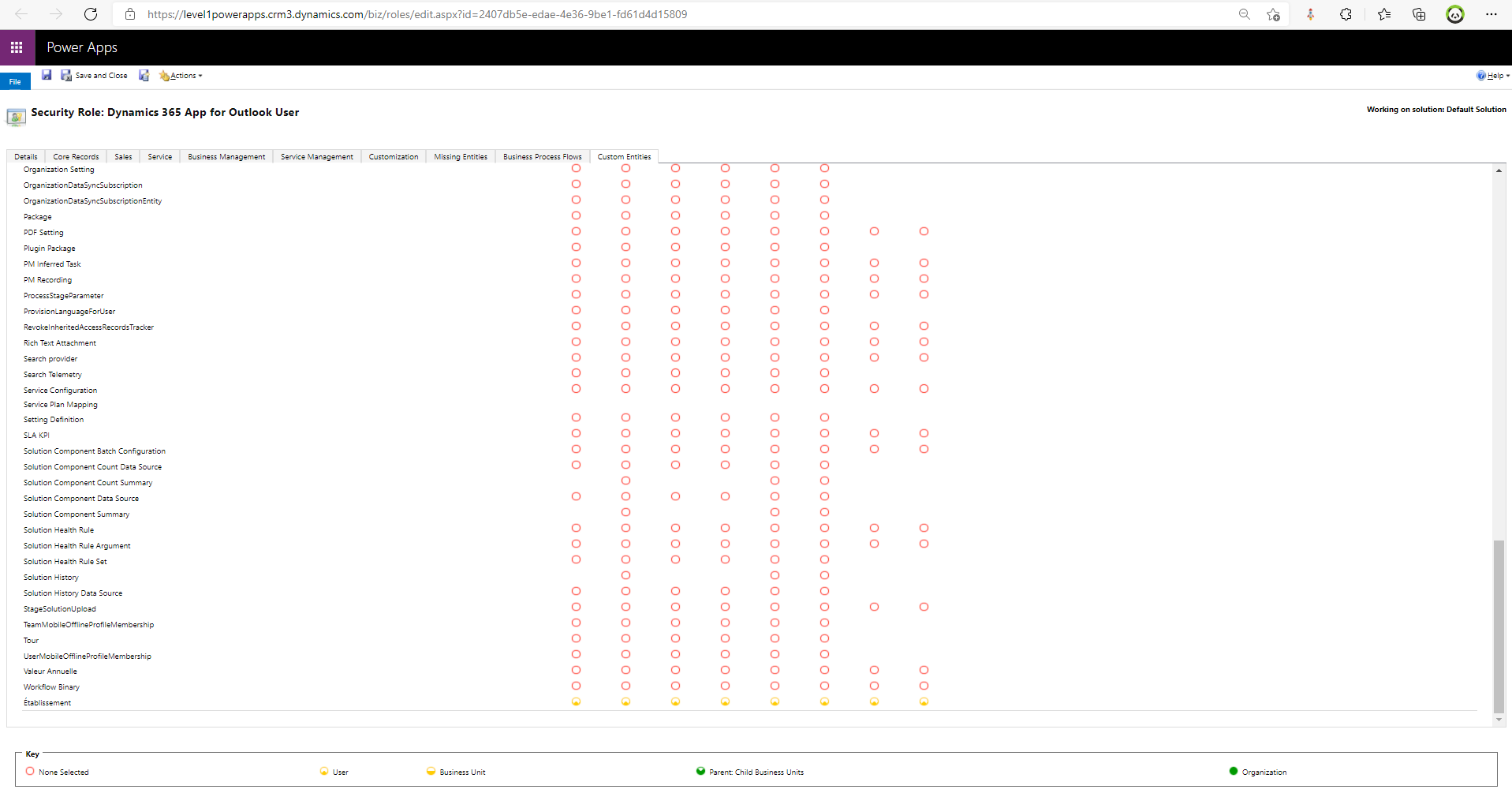
Task: Click the StageSolutionUpload entity label
Action: [x=60, y=608]
